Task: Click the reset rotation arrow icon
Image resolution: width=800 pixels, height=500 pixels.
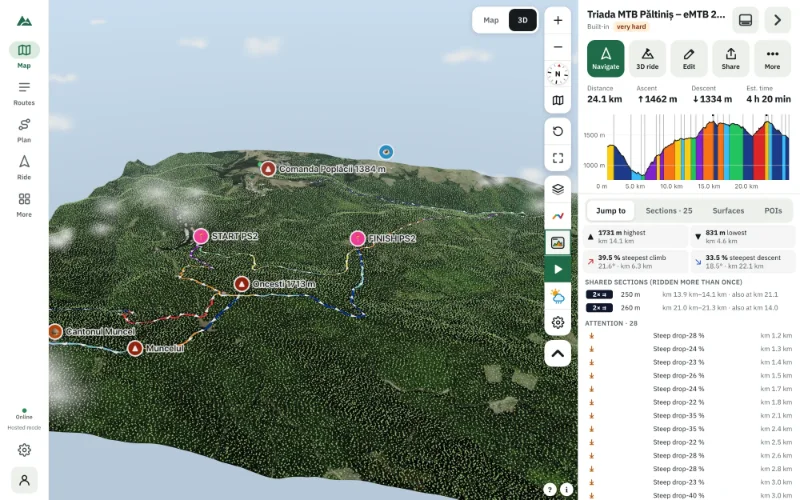Action: tap(558, 131)
